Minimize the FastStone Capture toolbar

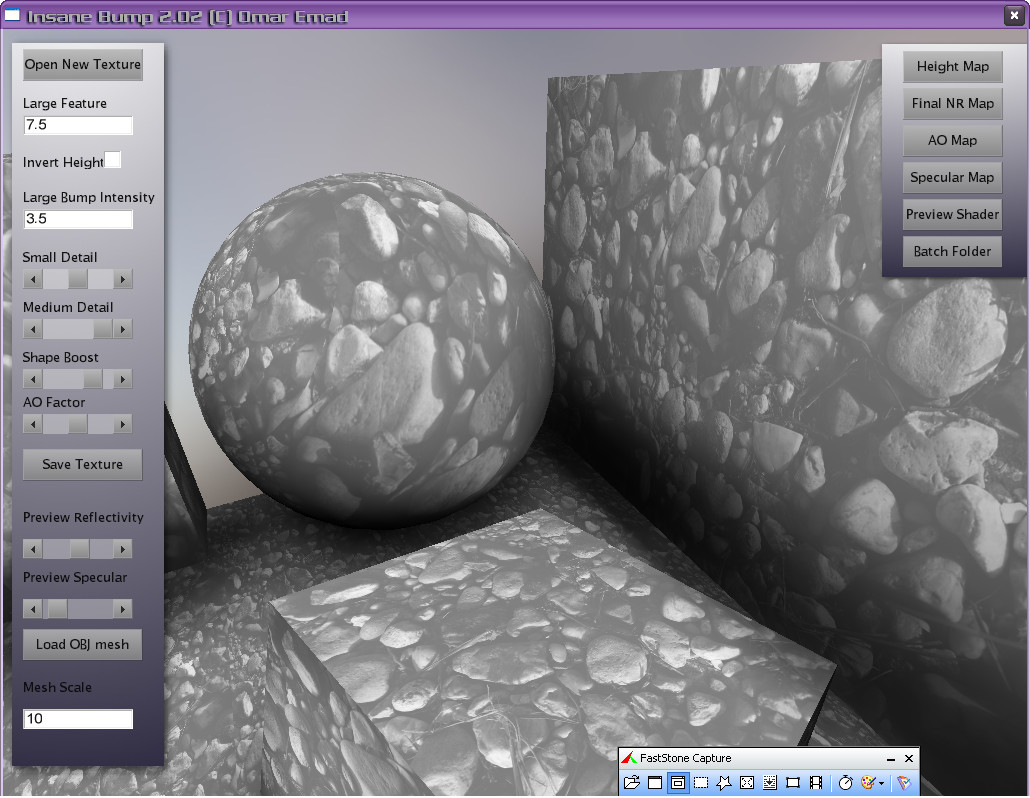[891, 759]
